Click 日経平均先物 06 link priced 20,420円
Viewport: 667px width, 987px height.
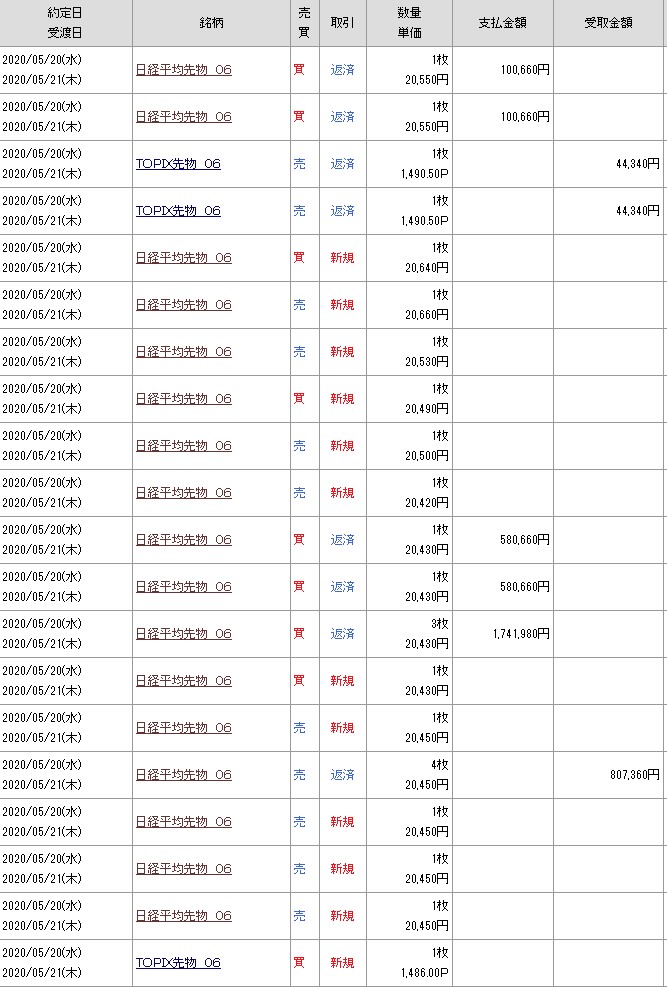click(x=183, y=493)
